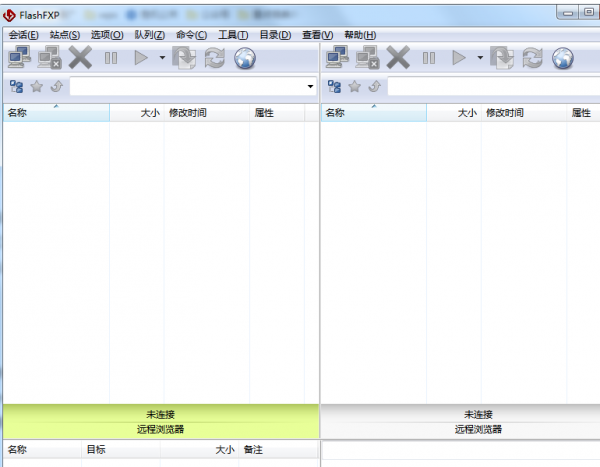The image size is (600, 467).
Task: Open the left path combo box dropdown
Action: (x=310, y=87)
